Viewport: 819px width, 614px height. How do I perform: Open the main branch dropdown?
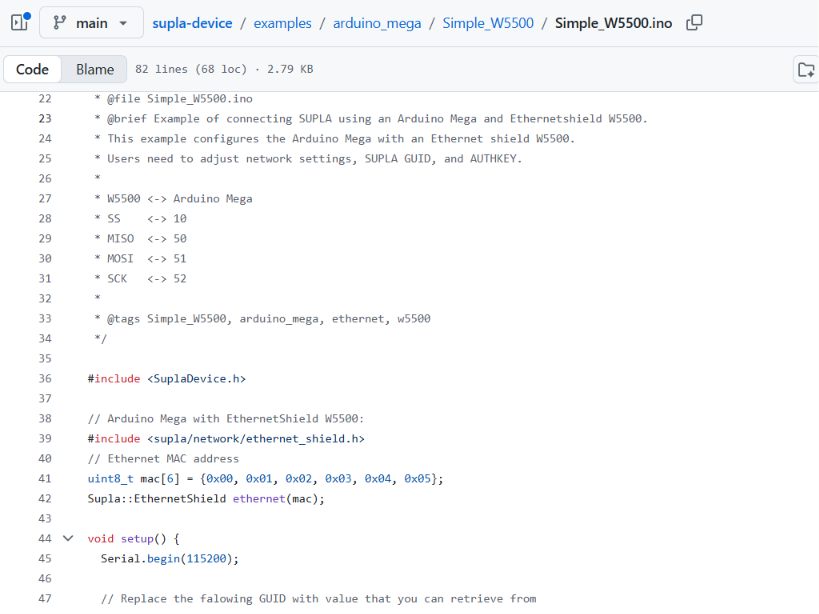click(x=91, y=23)
